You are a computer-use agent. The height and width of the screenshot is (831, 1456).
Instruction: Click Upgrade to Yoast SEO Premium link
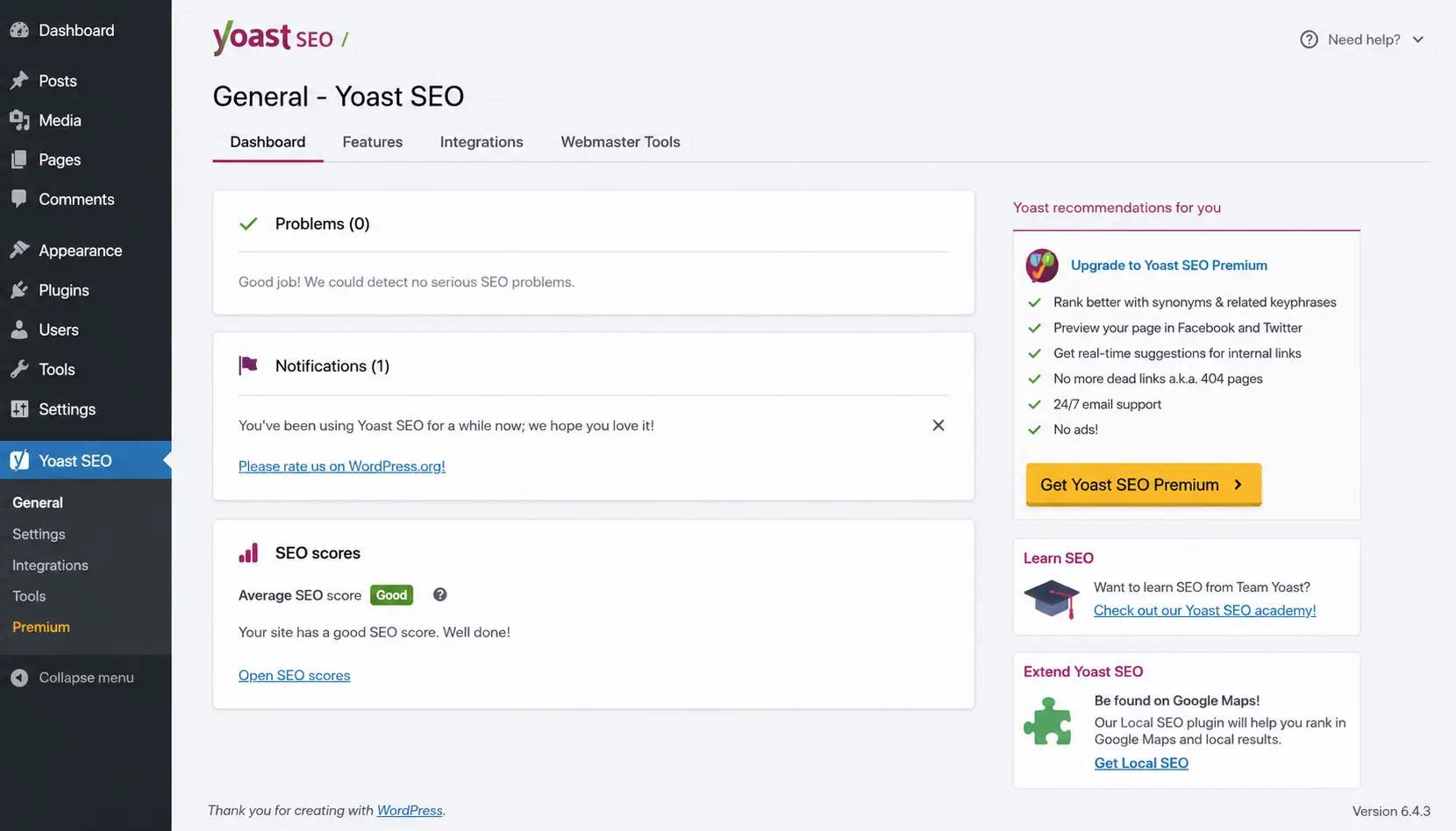[x=1169, y=266]
